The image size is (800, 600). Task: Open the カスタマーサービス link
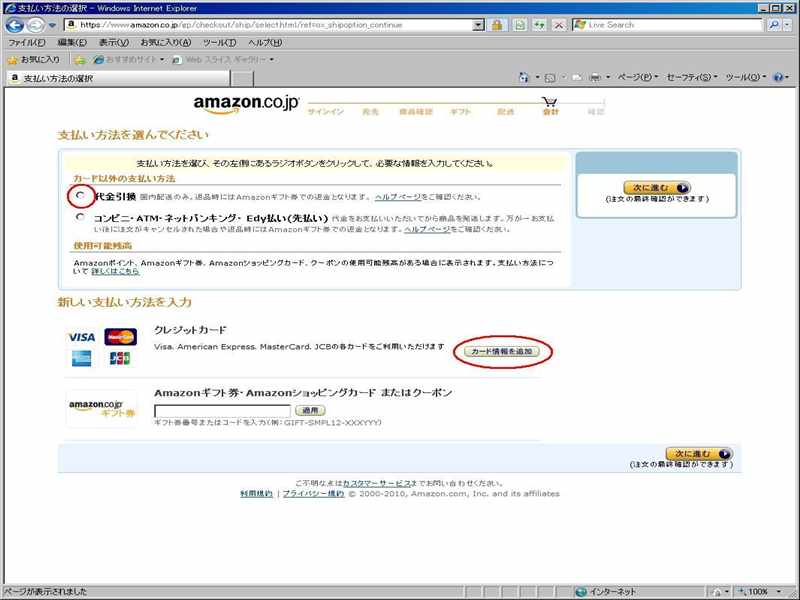(377, 483)
